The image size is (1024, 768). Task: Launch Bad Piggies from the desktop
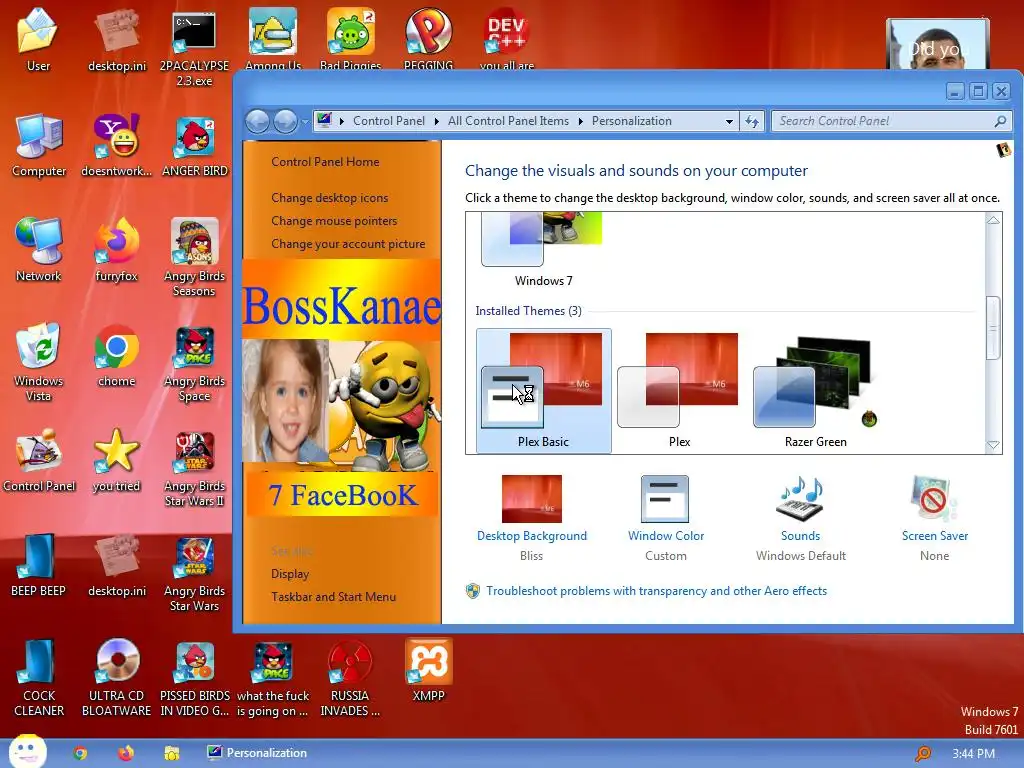tap(351, 38)
